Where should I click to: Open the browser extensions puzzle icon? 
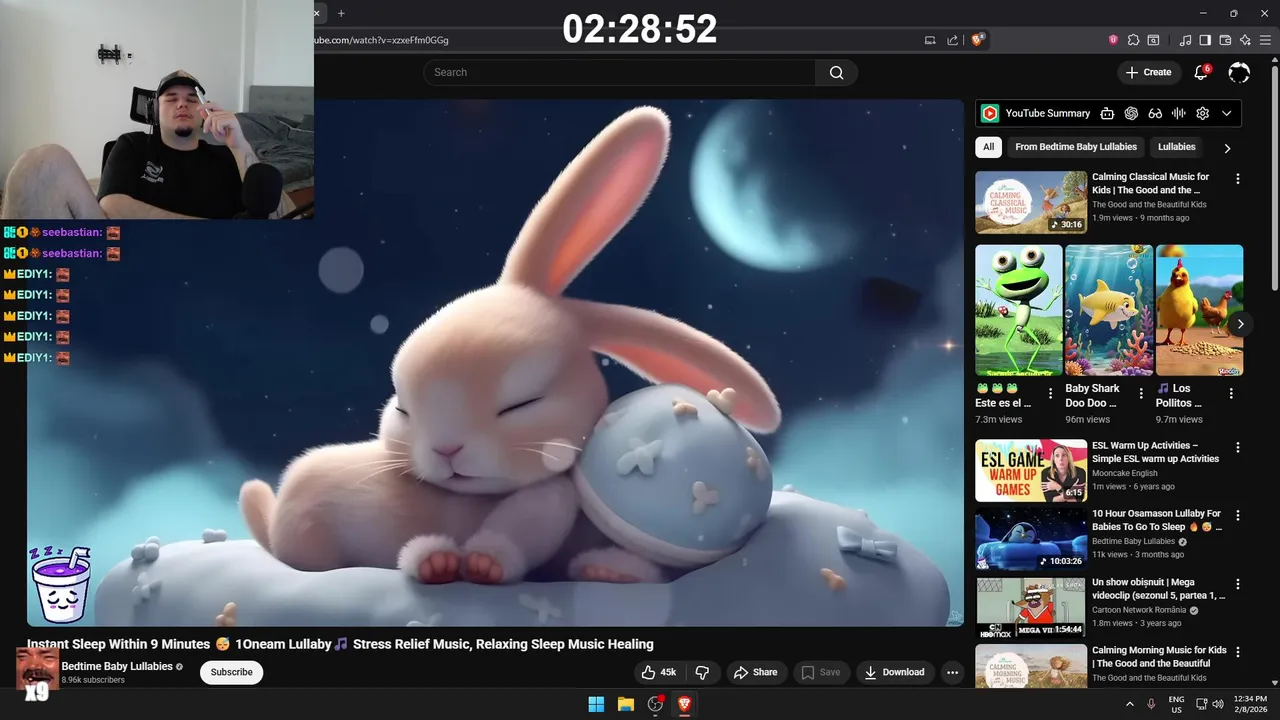click(x=1133, y=40)
